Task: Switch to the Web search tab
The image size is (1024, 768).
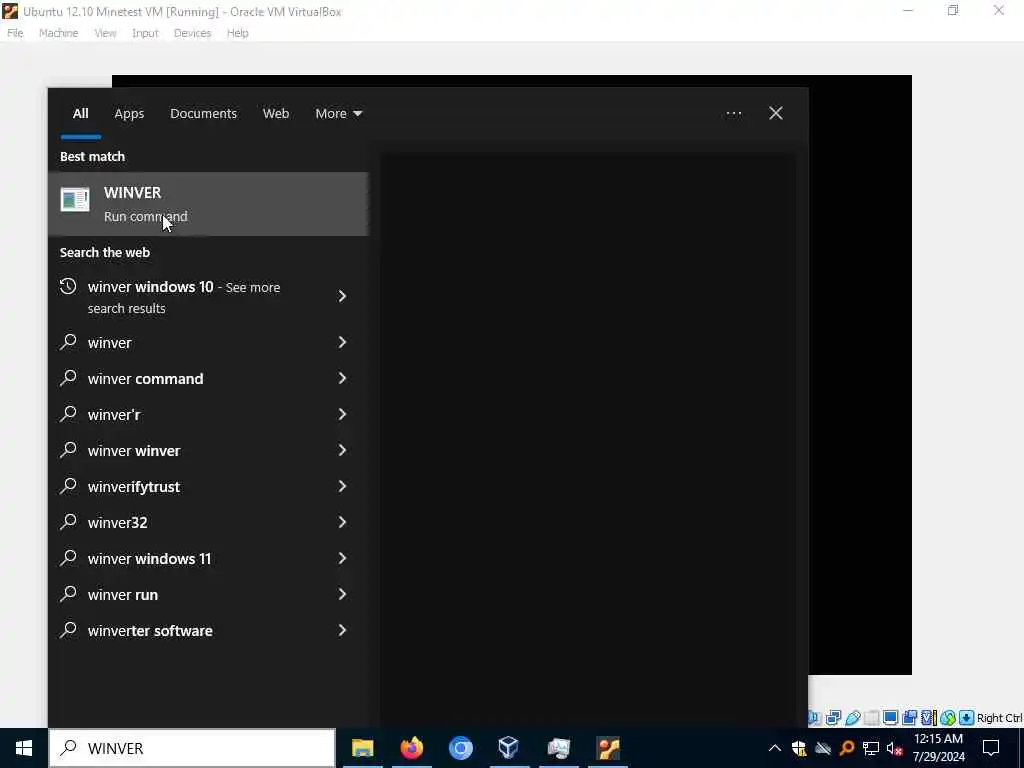Action: pos(276,114)
